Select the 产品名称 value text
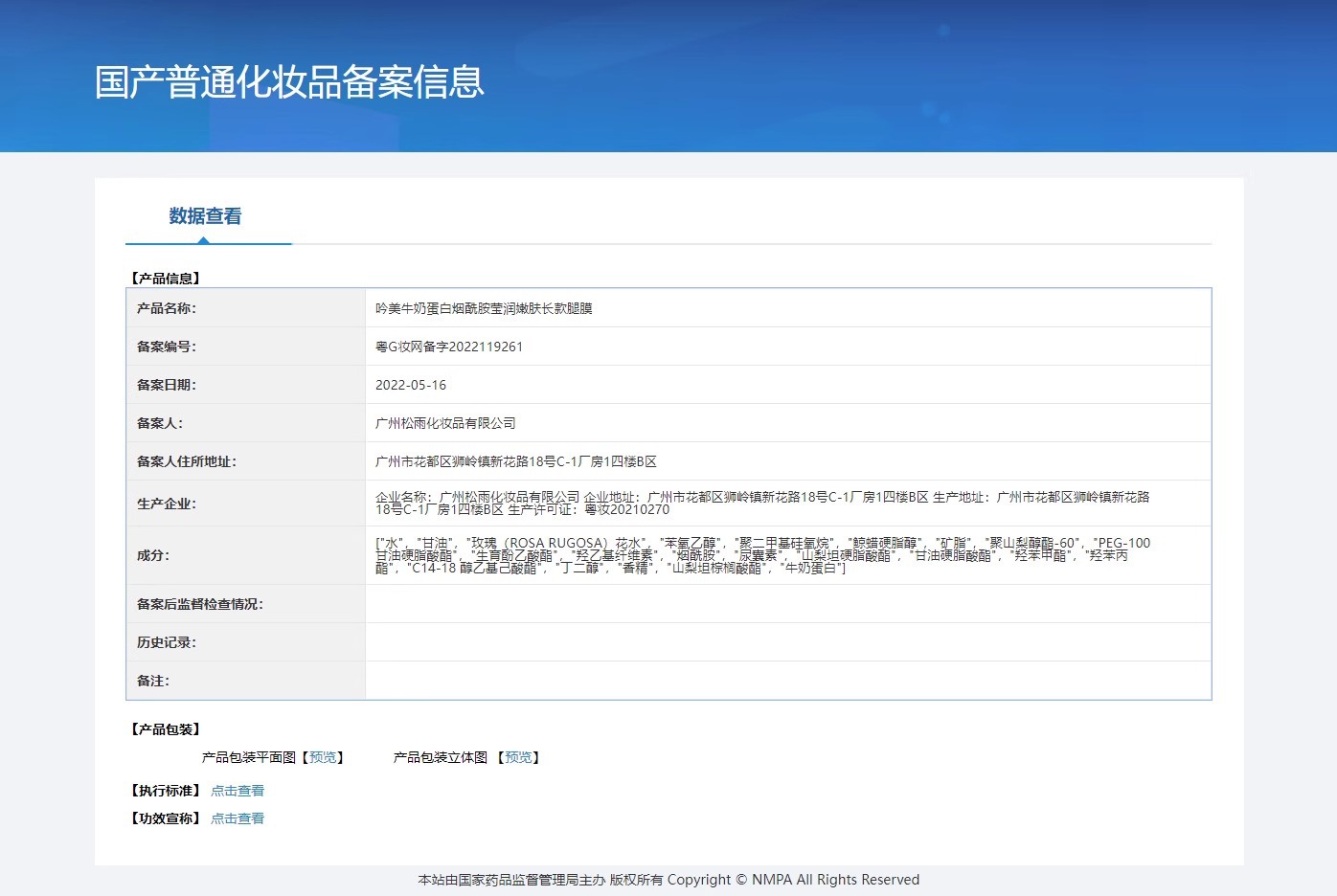The image size is (1337, 896). (484, 308)
